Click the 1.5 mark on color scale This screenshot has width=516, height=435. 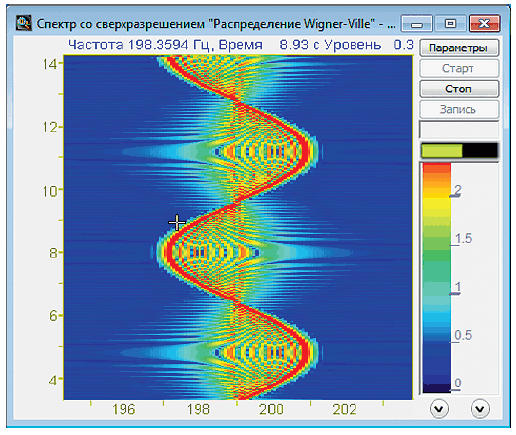pos(463,238)
